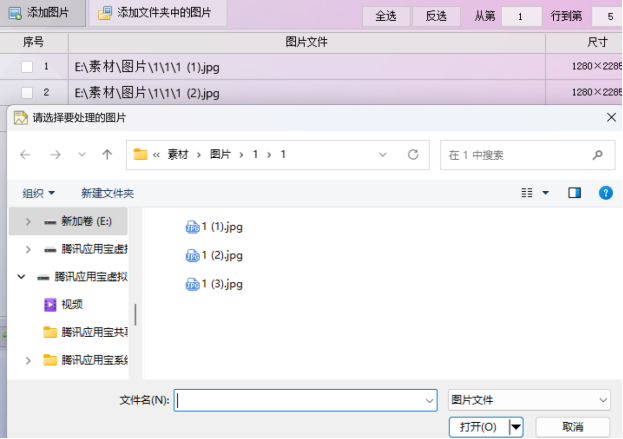Focus the 从第 row number field
Viewport: 623px width, 439px height.
coord(521,16)
